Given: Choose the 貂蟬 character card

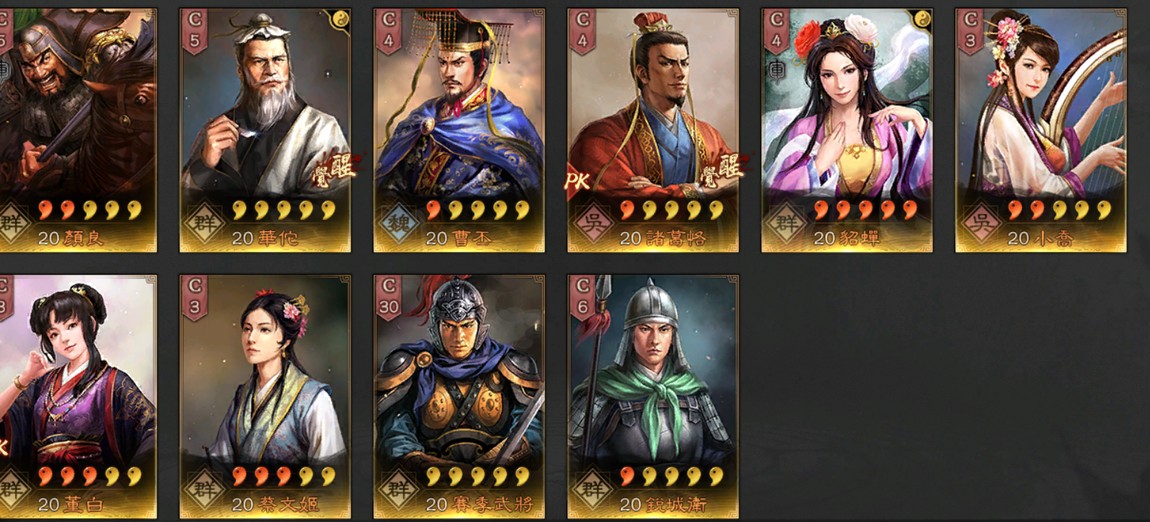Looking at the screenshot, I should pos(846,130).
